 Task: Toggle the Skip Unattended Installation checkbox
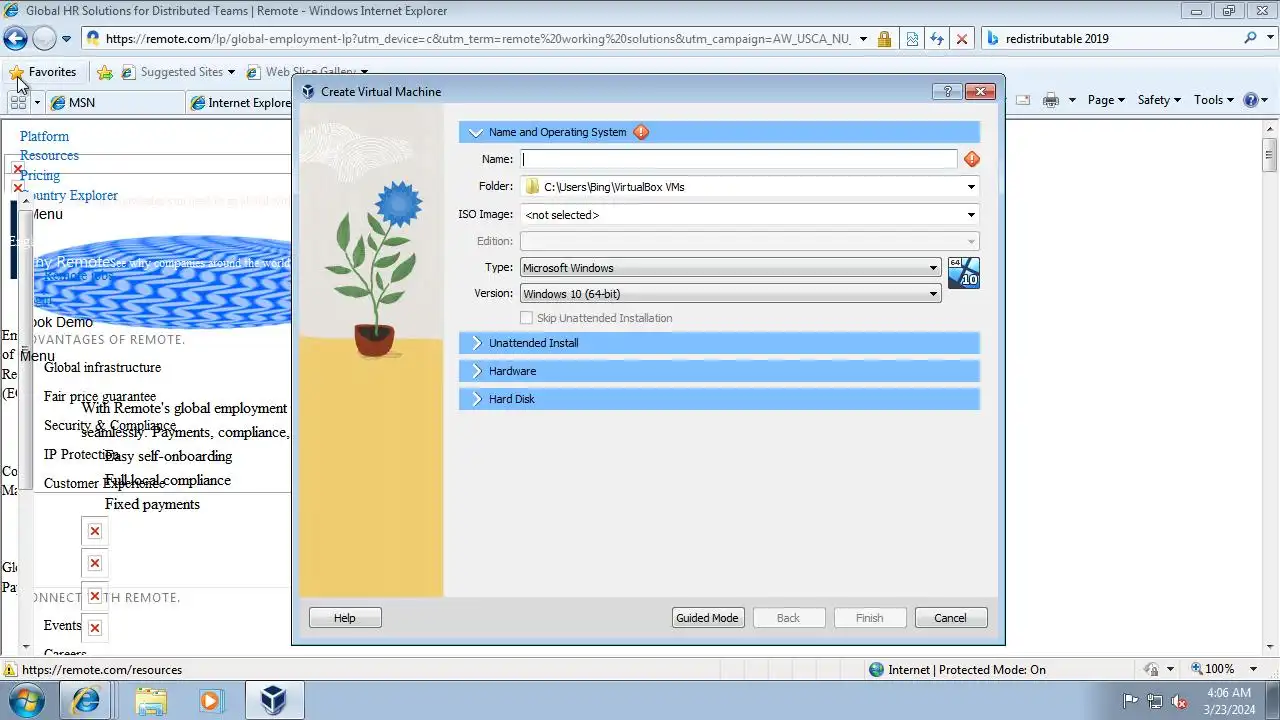point(527,318)
